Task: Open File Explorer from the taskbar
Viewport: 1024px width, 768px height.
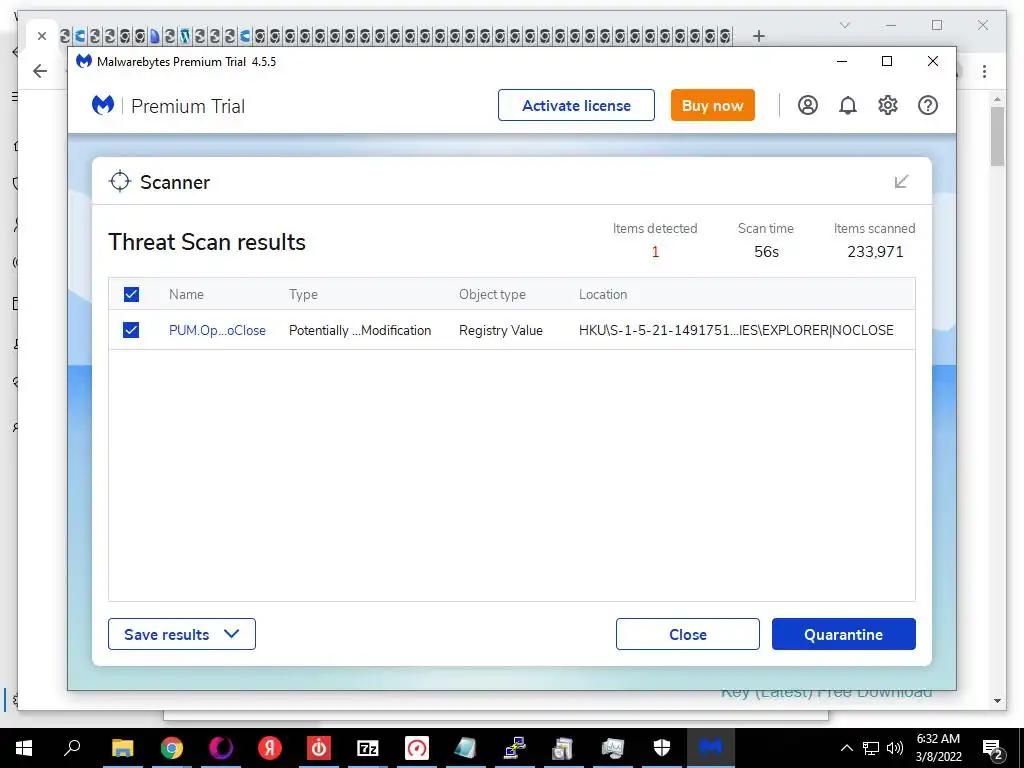Action: pyautogui.click(x=122, y=748)
